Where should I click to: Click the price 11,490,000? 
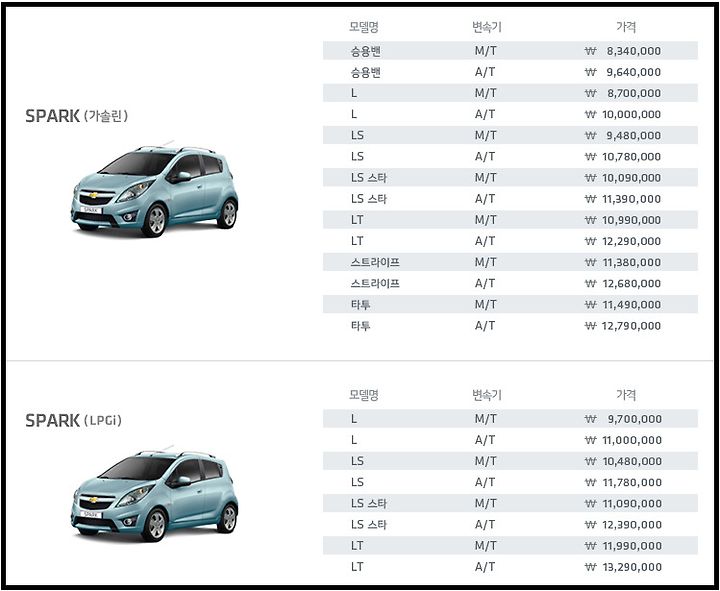(631, 304)
